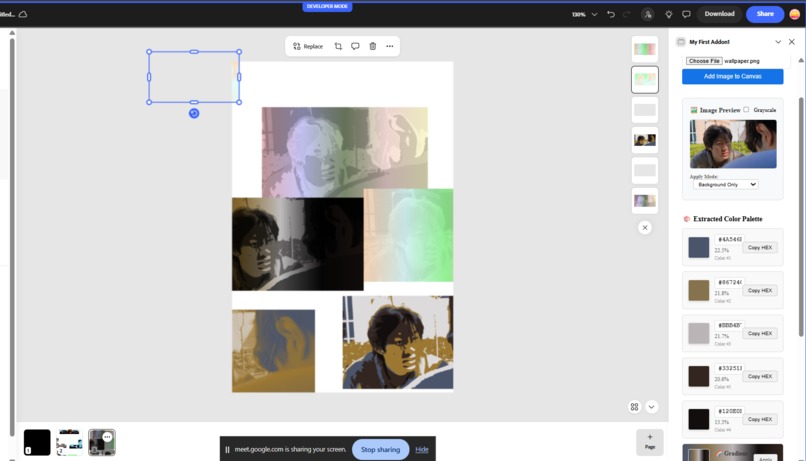Viewport: 806px width, 461px height.
Task: Open the zoom level dropdown
Action: (x=584, y=14)
